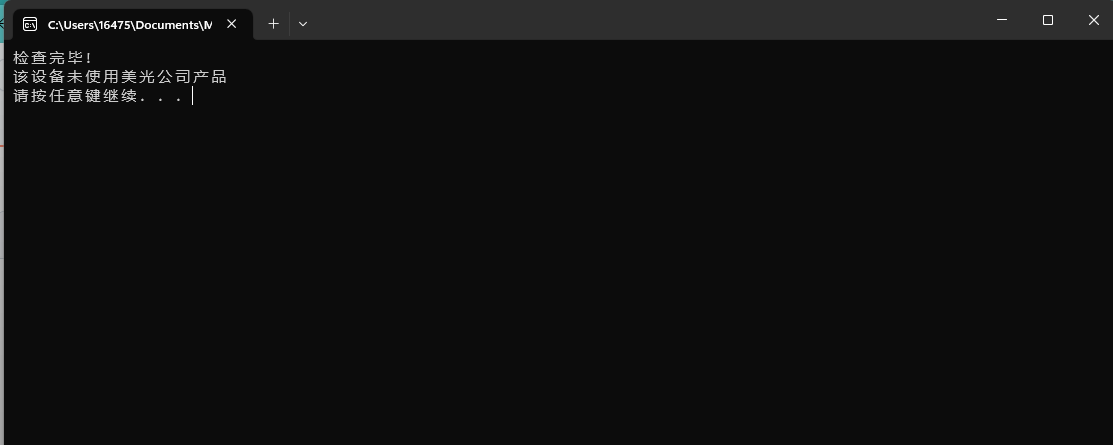
Task: Click the background window sliver at left edge
Action: (2, 241)
